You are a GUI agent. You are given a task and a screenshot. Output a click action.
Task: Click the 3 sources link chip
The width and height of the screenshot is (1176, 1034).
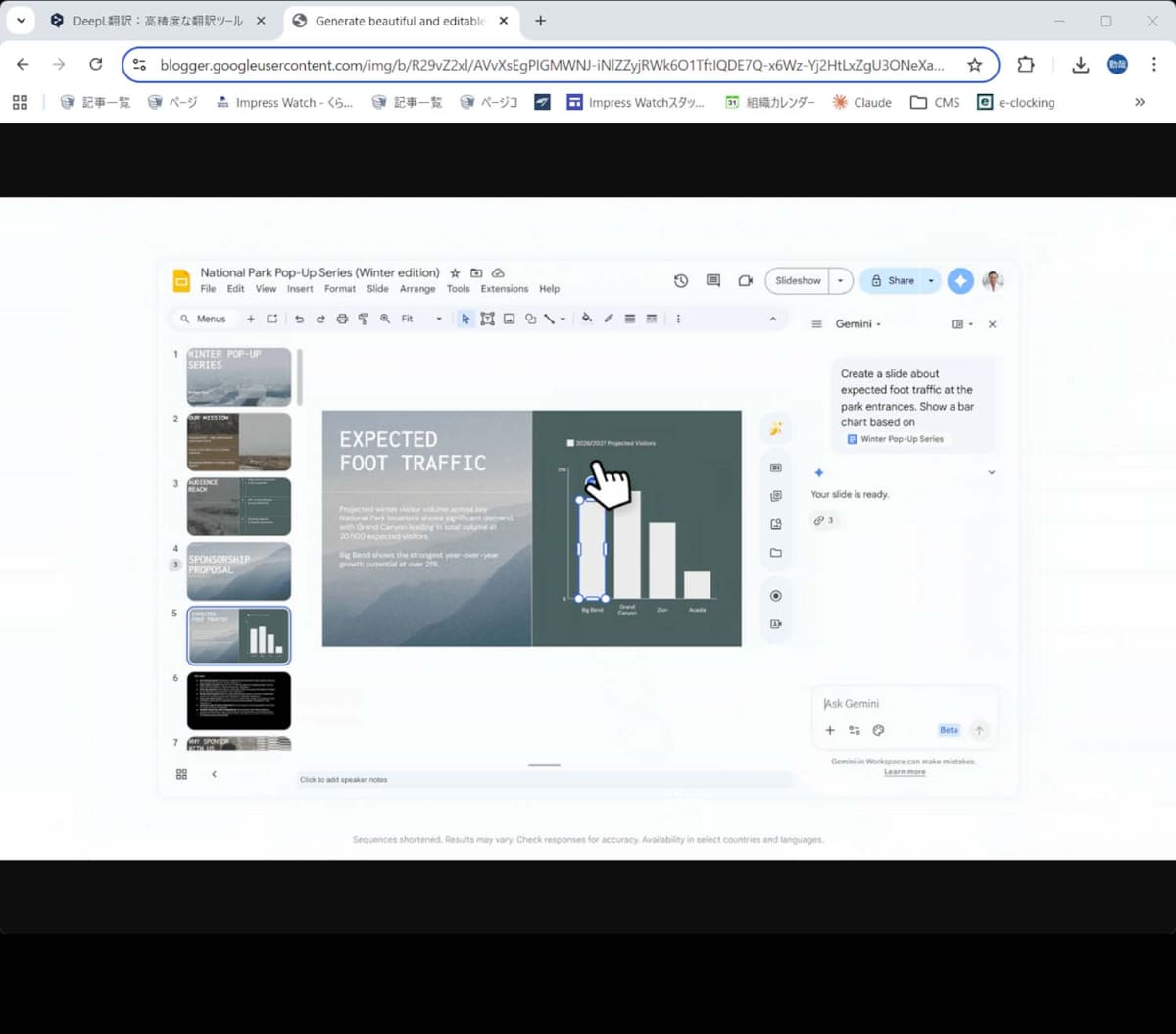[x=823, y=520]
